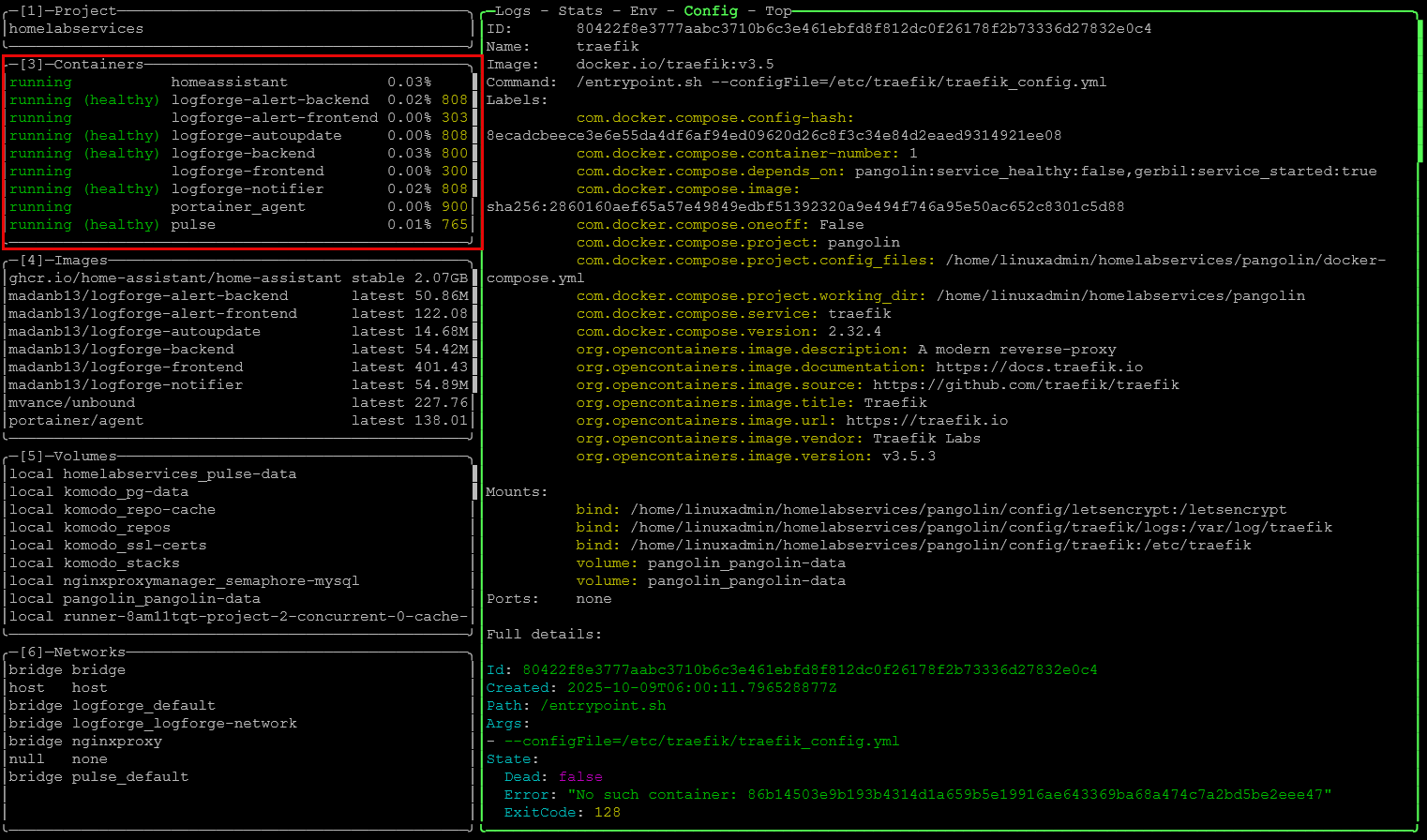Image resolution: width=1427 pixels, height=840 pixels.
Task: Click the ExitCode: 128 line
Action: [x=562, y=813]
